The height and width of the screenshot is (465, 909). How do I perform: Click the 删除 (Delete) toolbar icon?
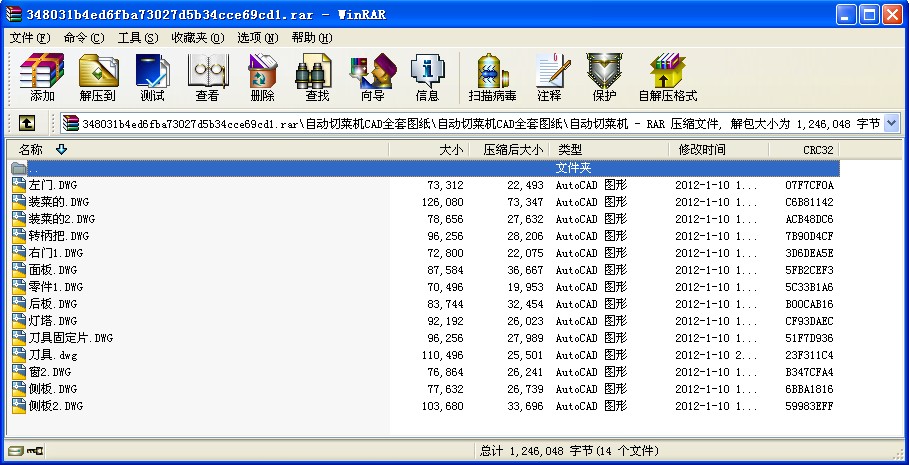[x=262, y=78]
